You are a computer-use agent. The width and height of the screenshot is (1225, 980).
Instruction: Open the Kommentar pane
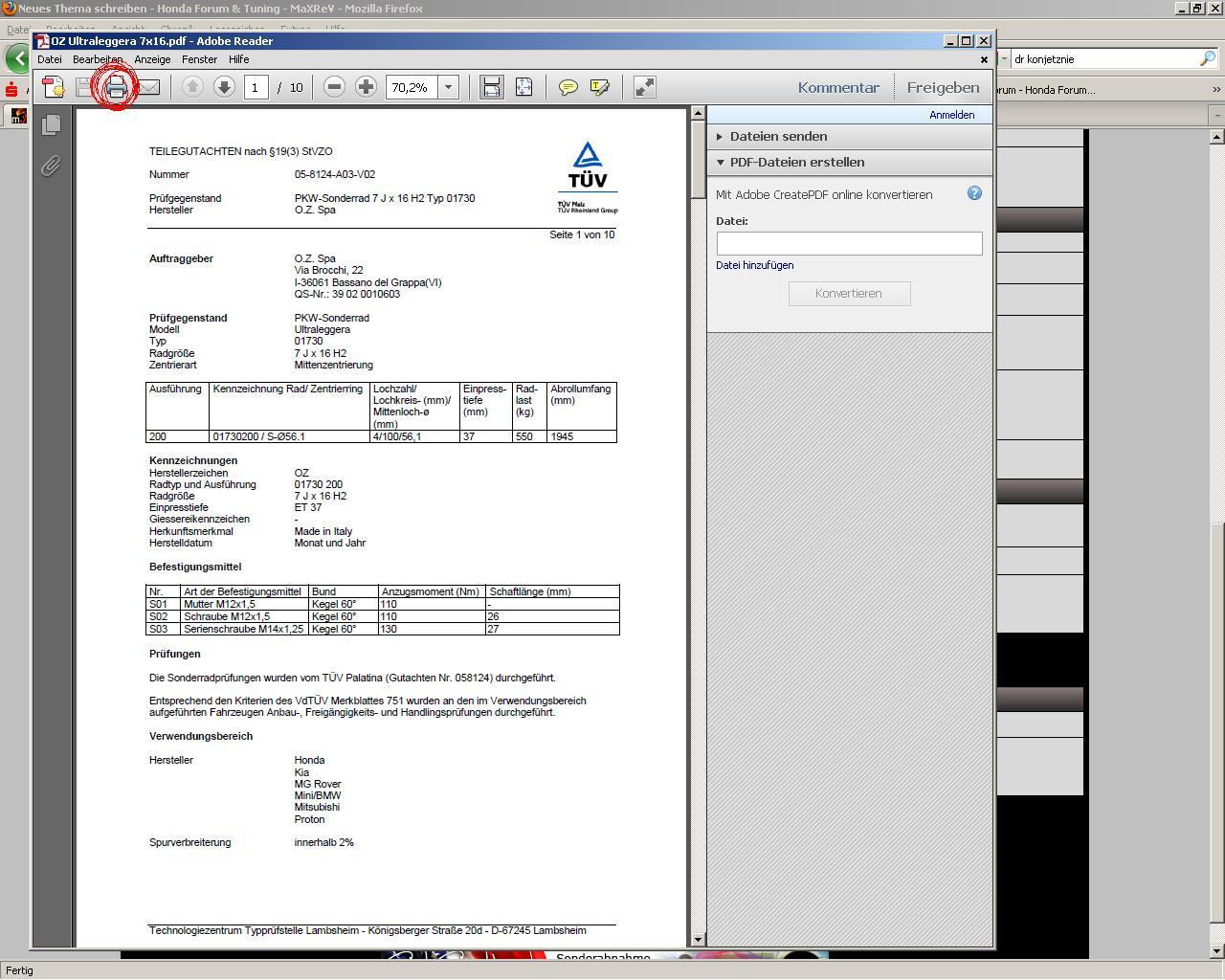[838, 87]
